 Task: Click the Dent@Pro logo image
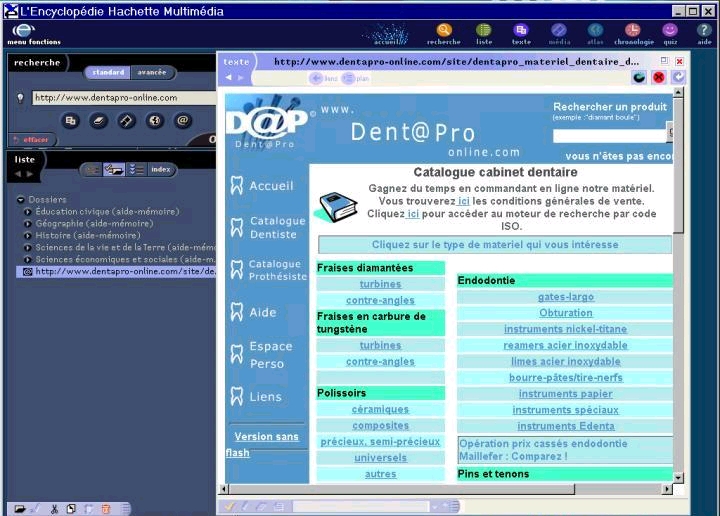pos(267,122)
